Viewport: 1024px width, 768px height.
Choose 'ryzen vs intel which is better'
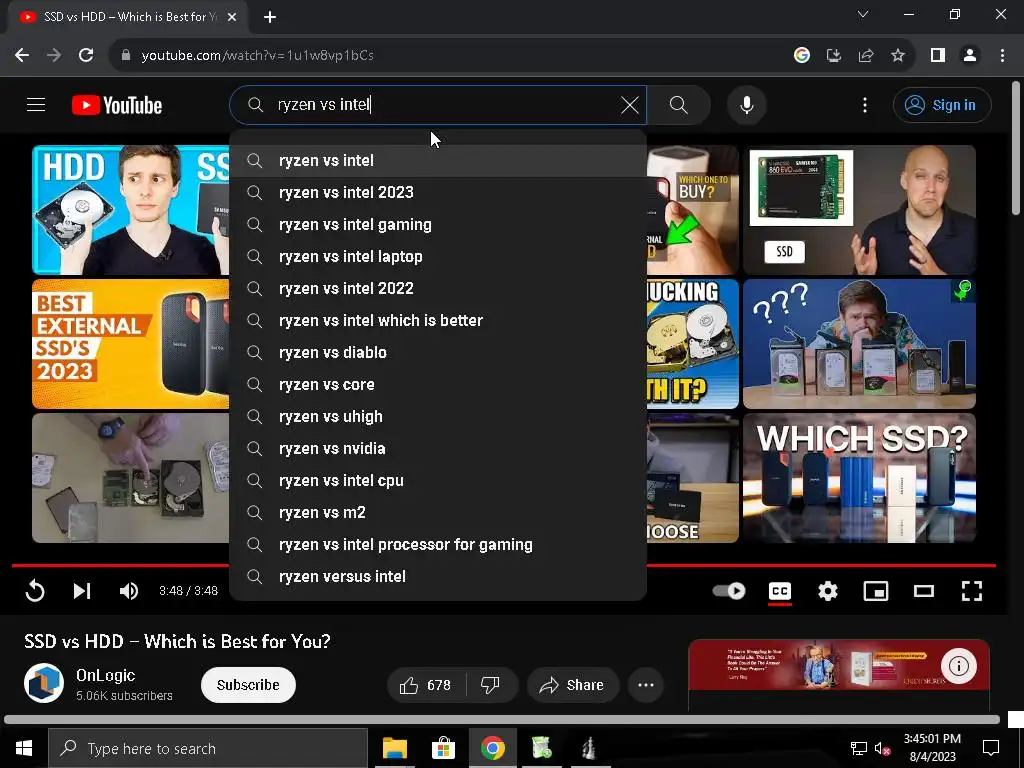[438, 321]
